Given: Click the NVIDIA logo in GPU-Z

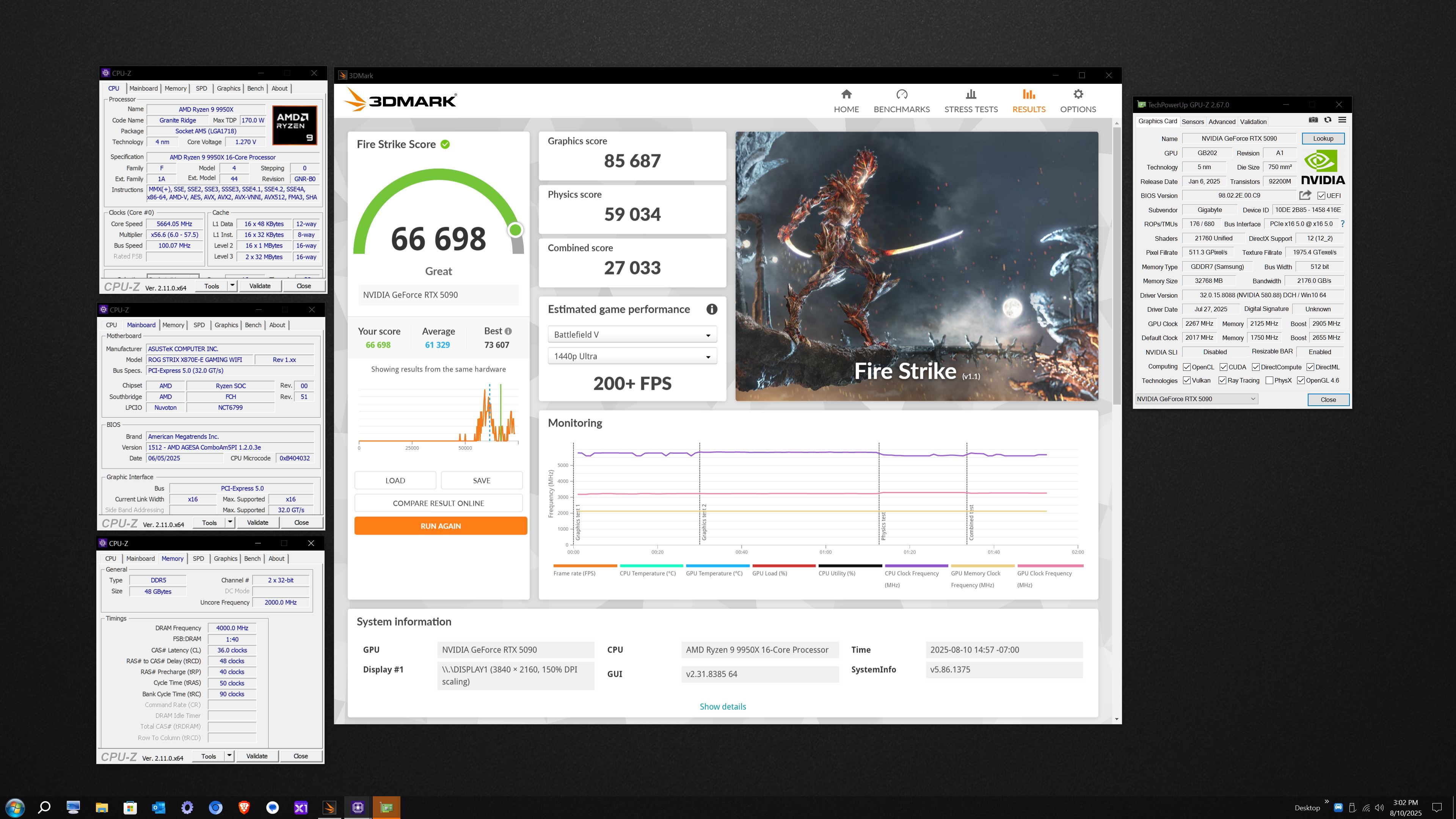Looking at the screenshot, I should (1323, 167).
